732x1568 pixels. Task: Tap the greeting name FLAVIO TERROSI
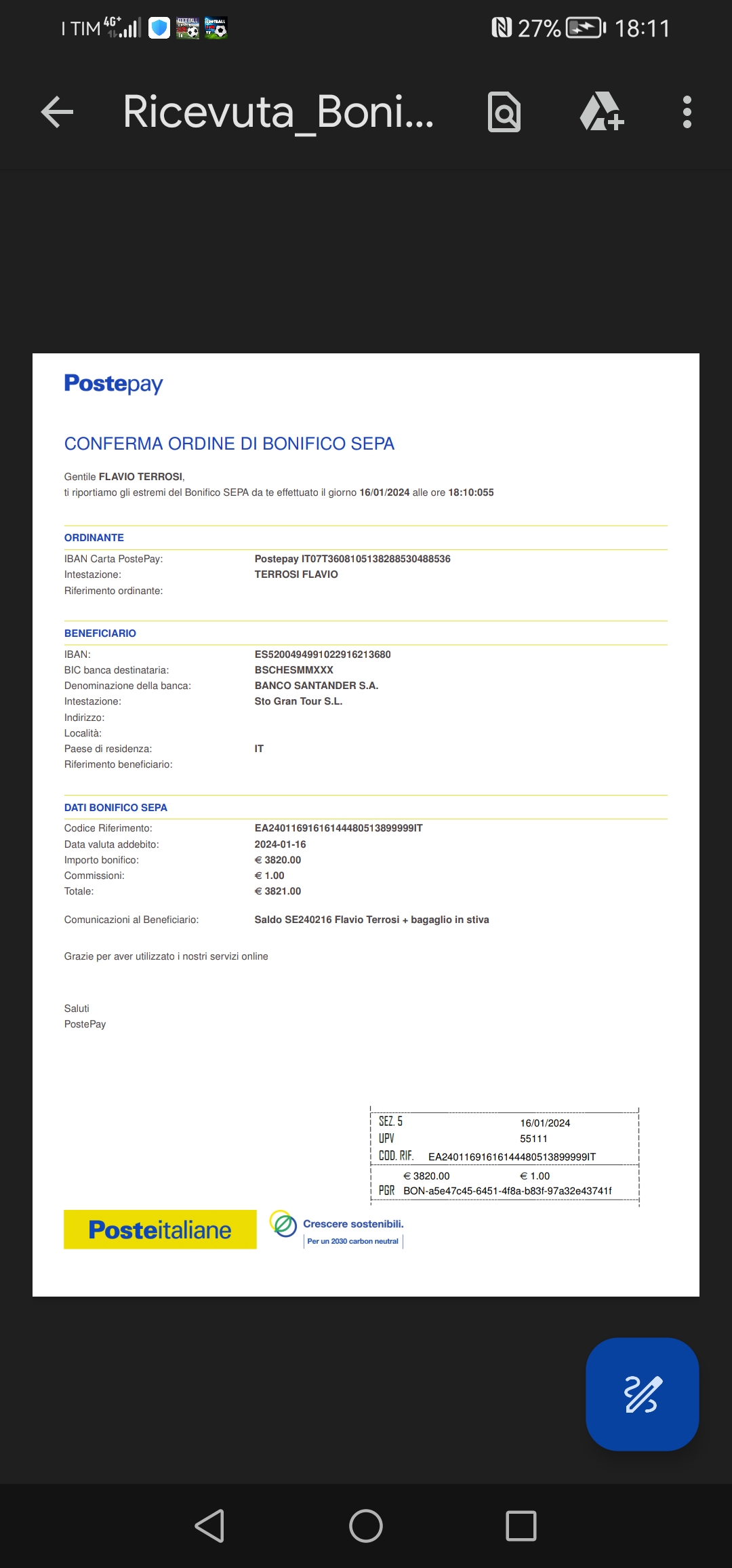pyautogui.click(x=140, y=477)
